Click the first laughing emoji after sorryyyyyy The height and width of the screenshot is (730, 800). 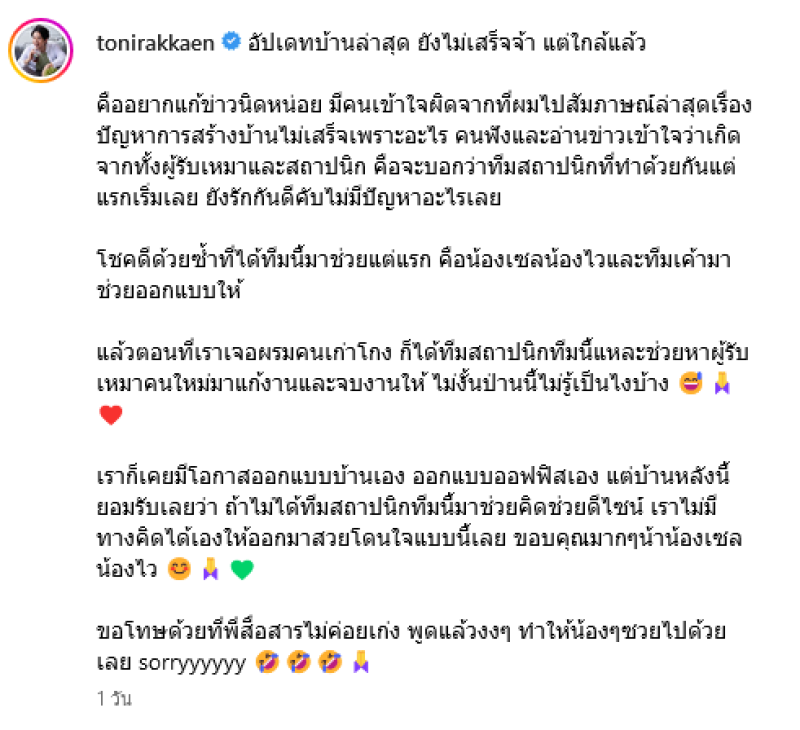coord(267,662)
